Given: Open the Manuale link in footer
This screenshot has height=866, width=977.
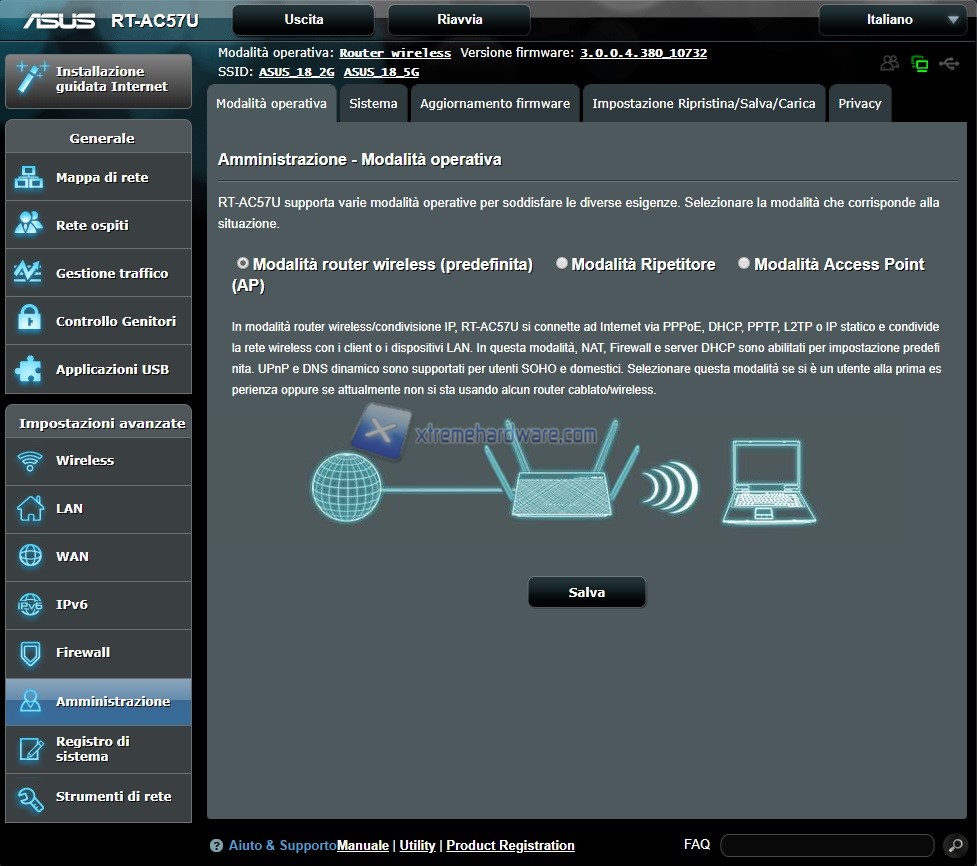Looking at the screenshot, I should click(363, 846).
